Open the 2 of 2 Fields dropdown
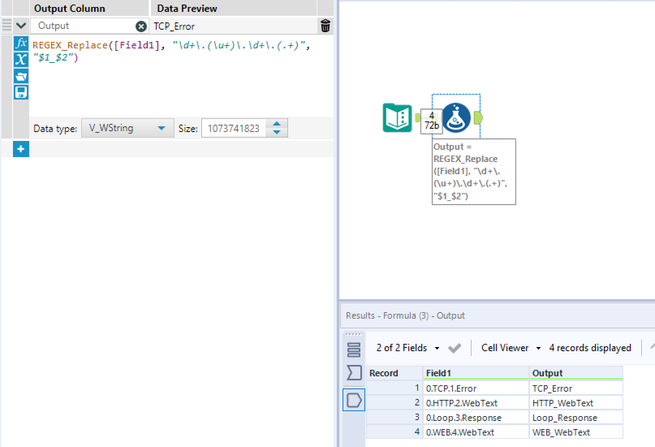The height and width of the screenshot is (447, 655). pyautogui.click(x=407, y=348)
